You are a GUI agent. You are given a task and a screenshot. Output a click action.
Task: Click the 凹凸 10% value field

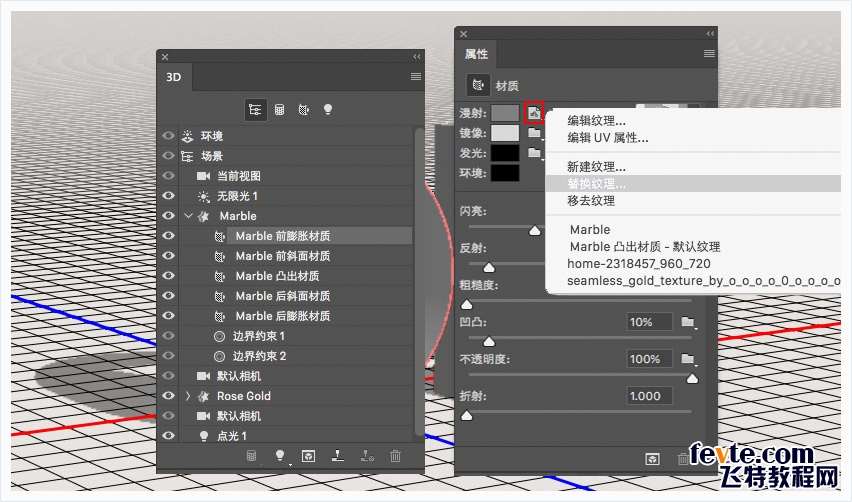pos(649,322)
